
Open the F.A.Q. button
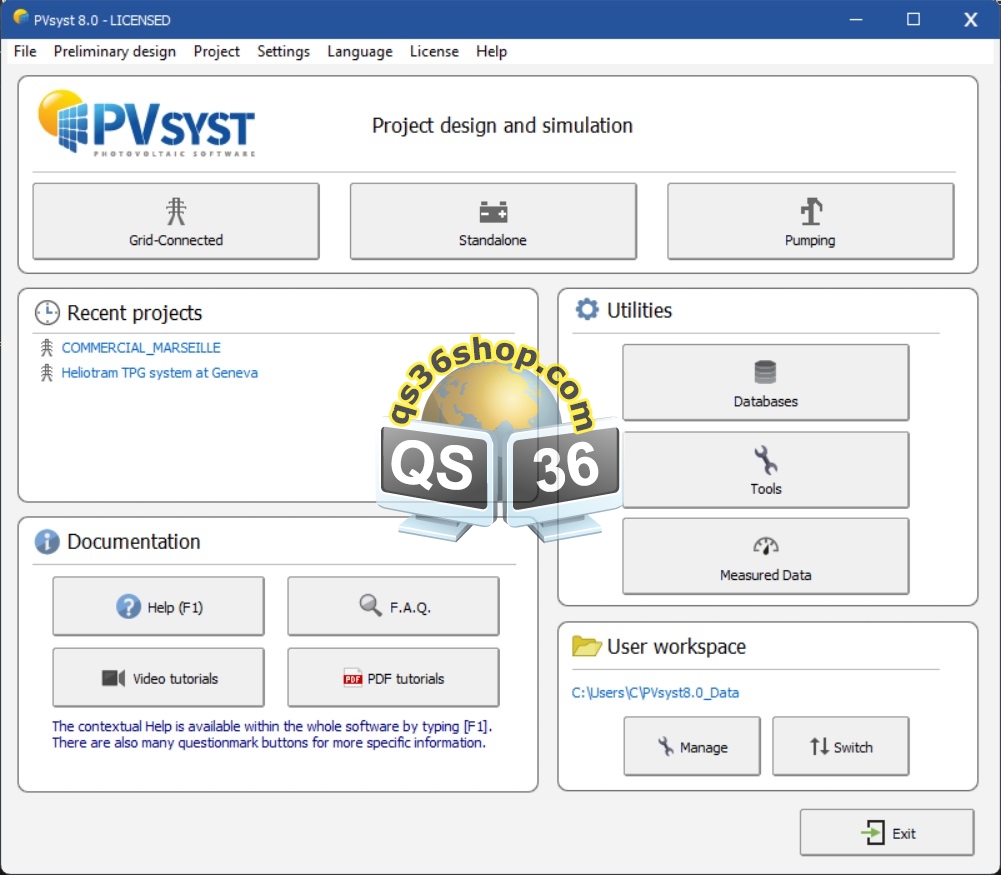click(x=393, y=606)
